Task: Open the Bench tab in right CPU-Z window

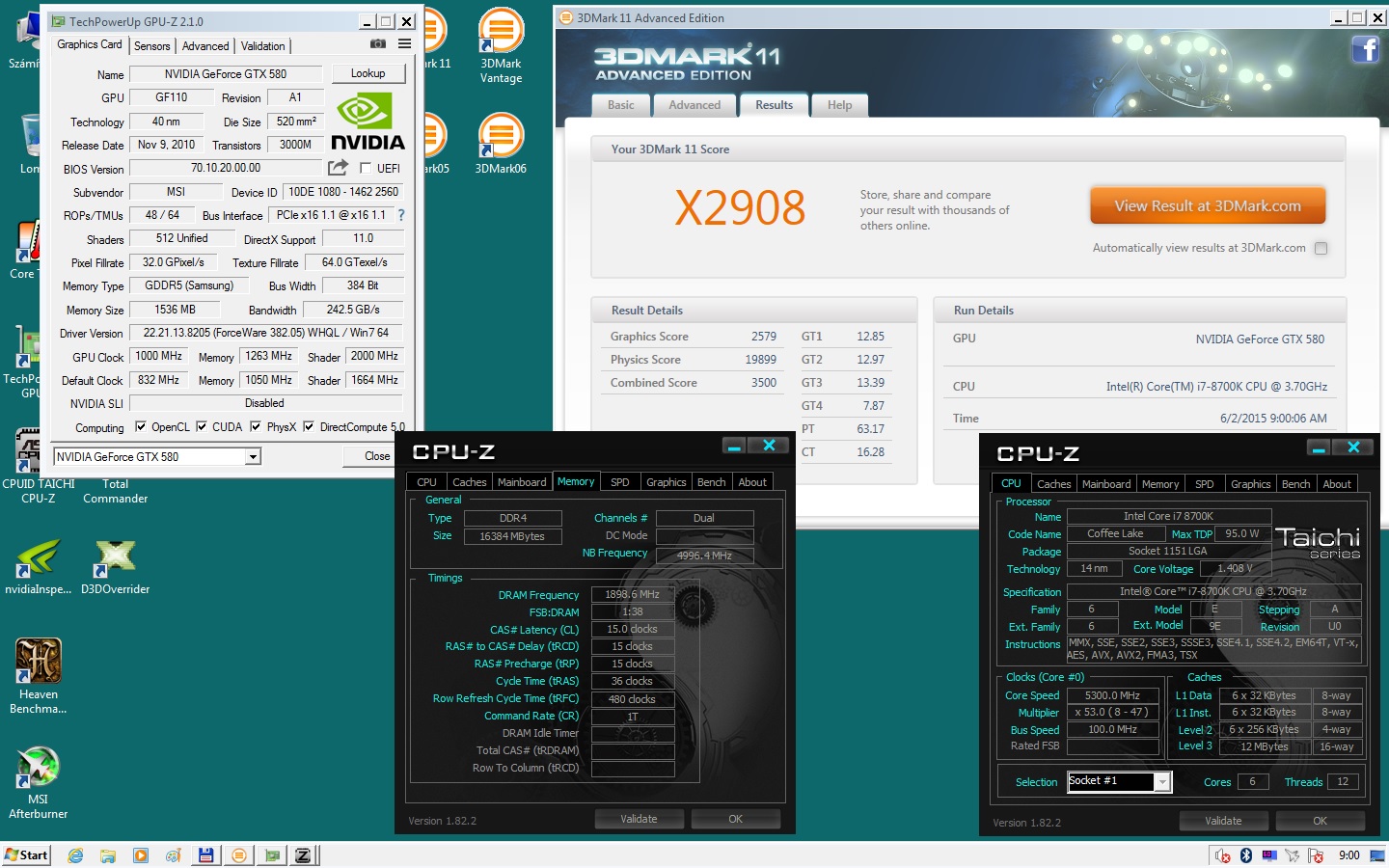Action: click(x=1295, y=484)
